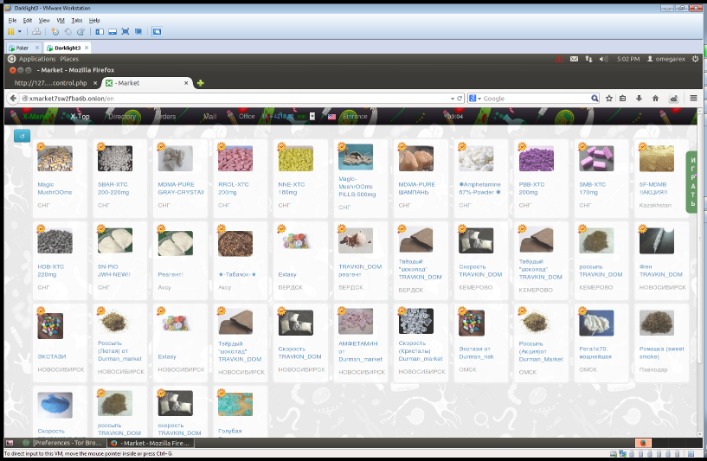Click the Entrance link in the site navbar

pos(355,116)
